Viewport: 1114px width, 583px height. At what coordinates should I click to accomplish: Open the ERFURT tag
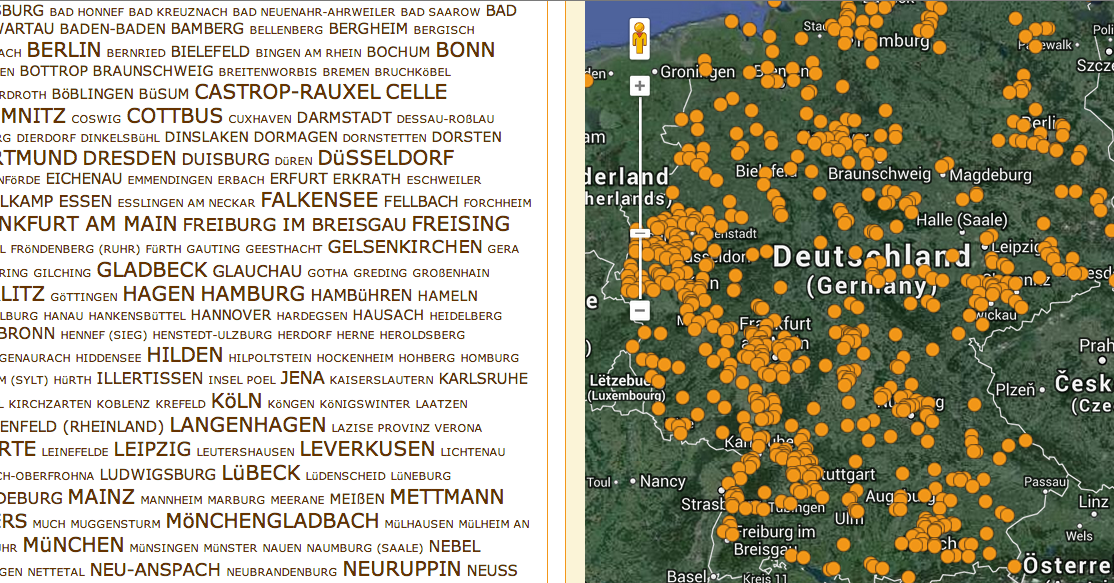point(299,179)
